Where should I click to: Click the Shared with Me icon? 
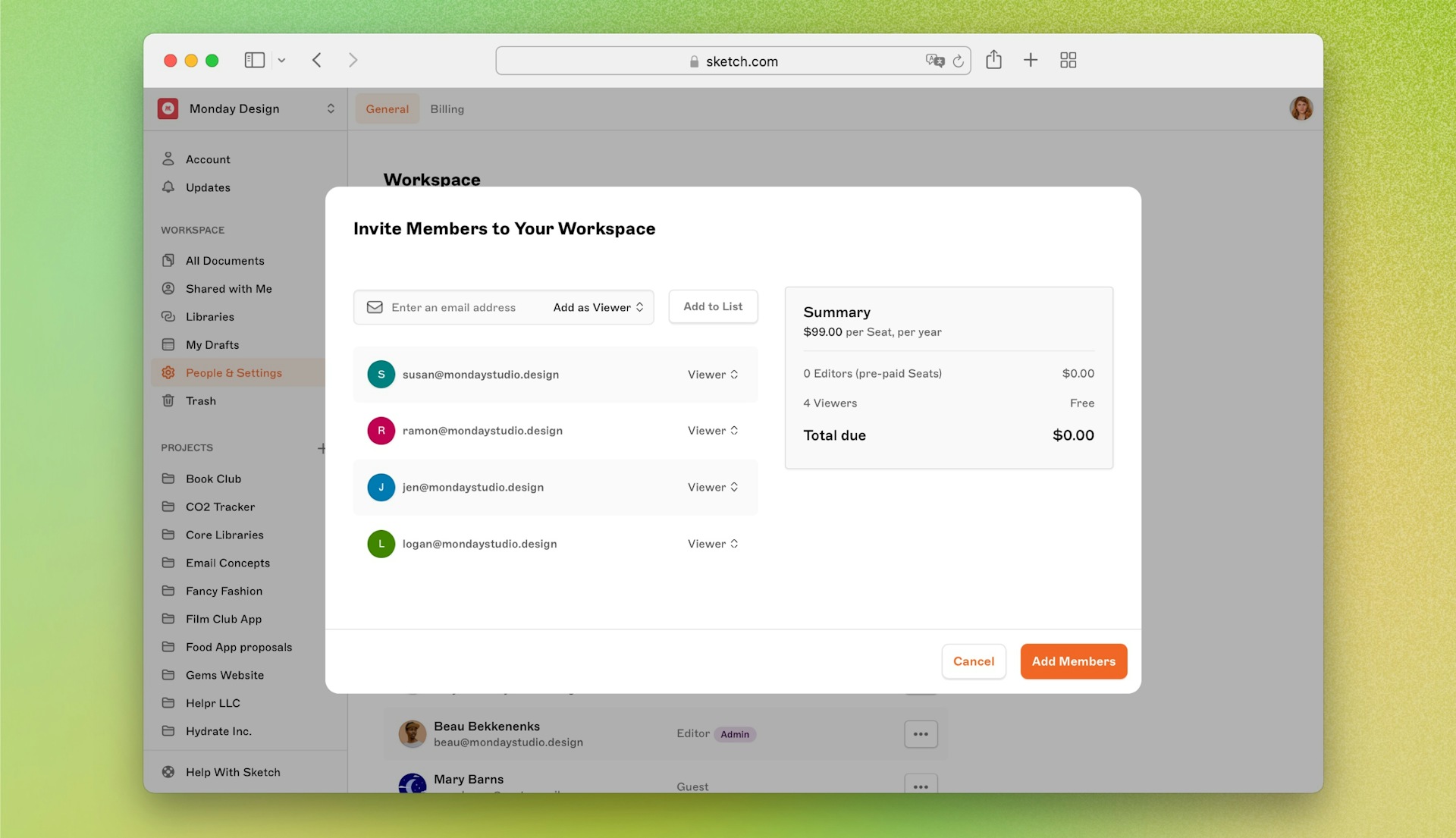click(168, 288)
